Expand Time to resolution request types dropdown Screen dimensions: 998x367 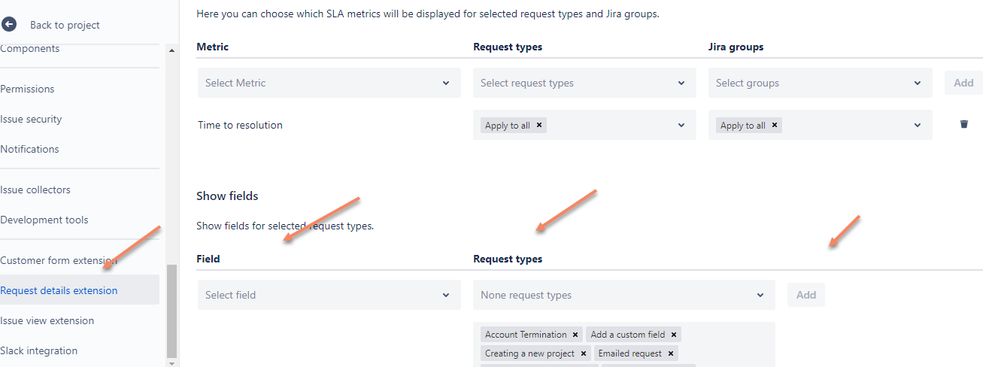(x=681, y=125)
